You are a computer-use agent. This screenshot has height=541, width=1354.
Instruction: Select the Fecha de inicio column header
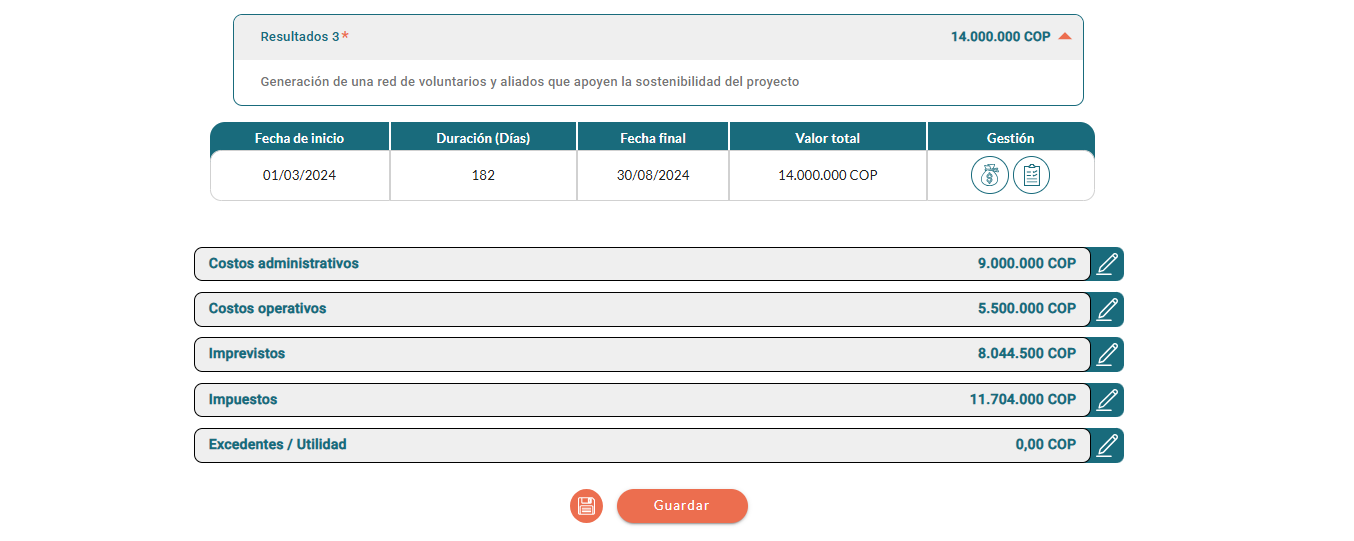point(299,138)
